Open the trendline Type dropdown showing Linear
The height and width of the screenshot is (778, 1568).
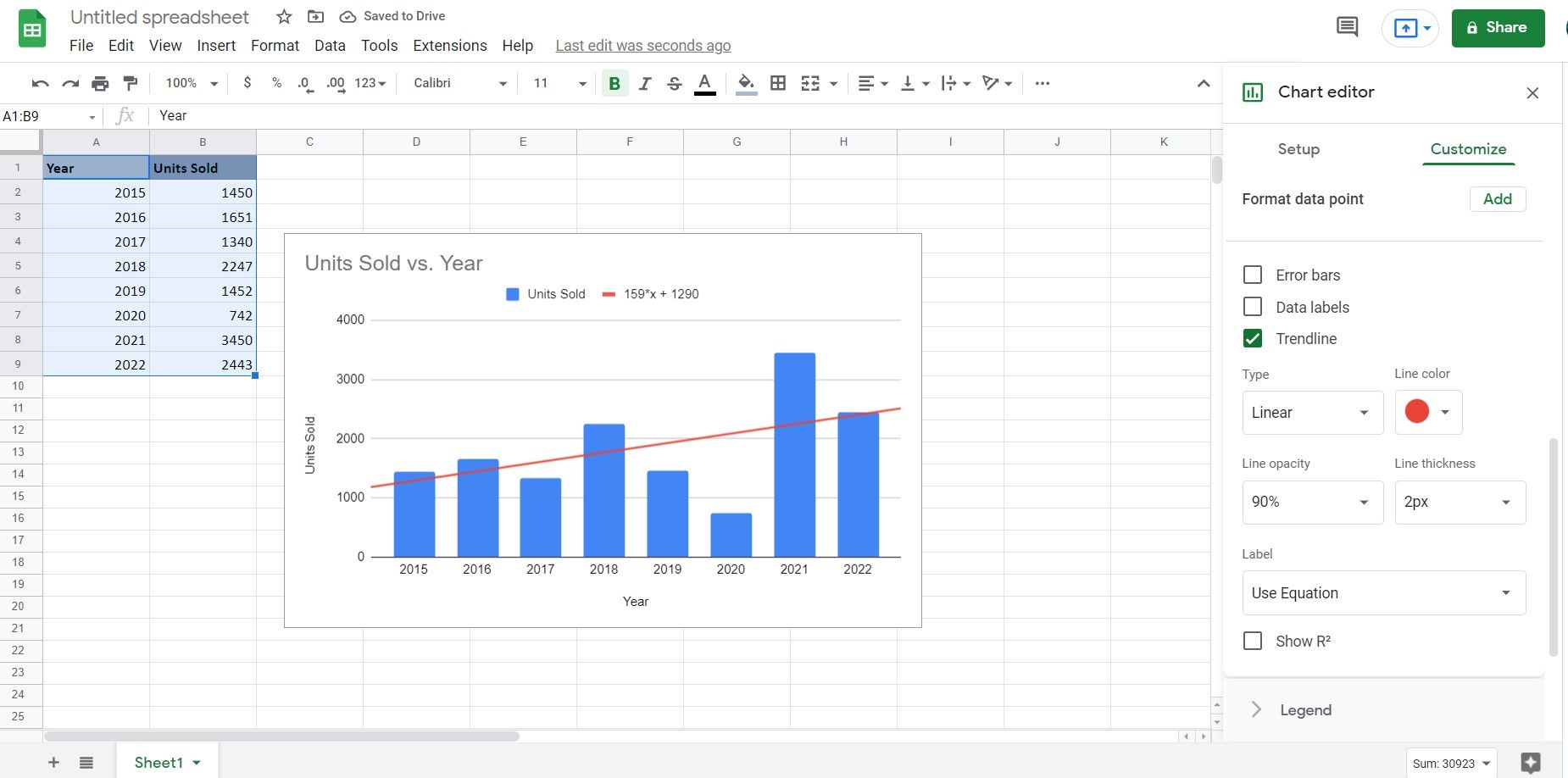click(1310, 413)
